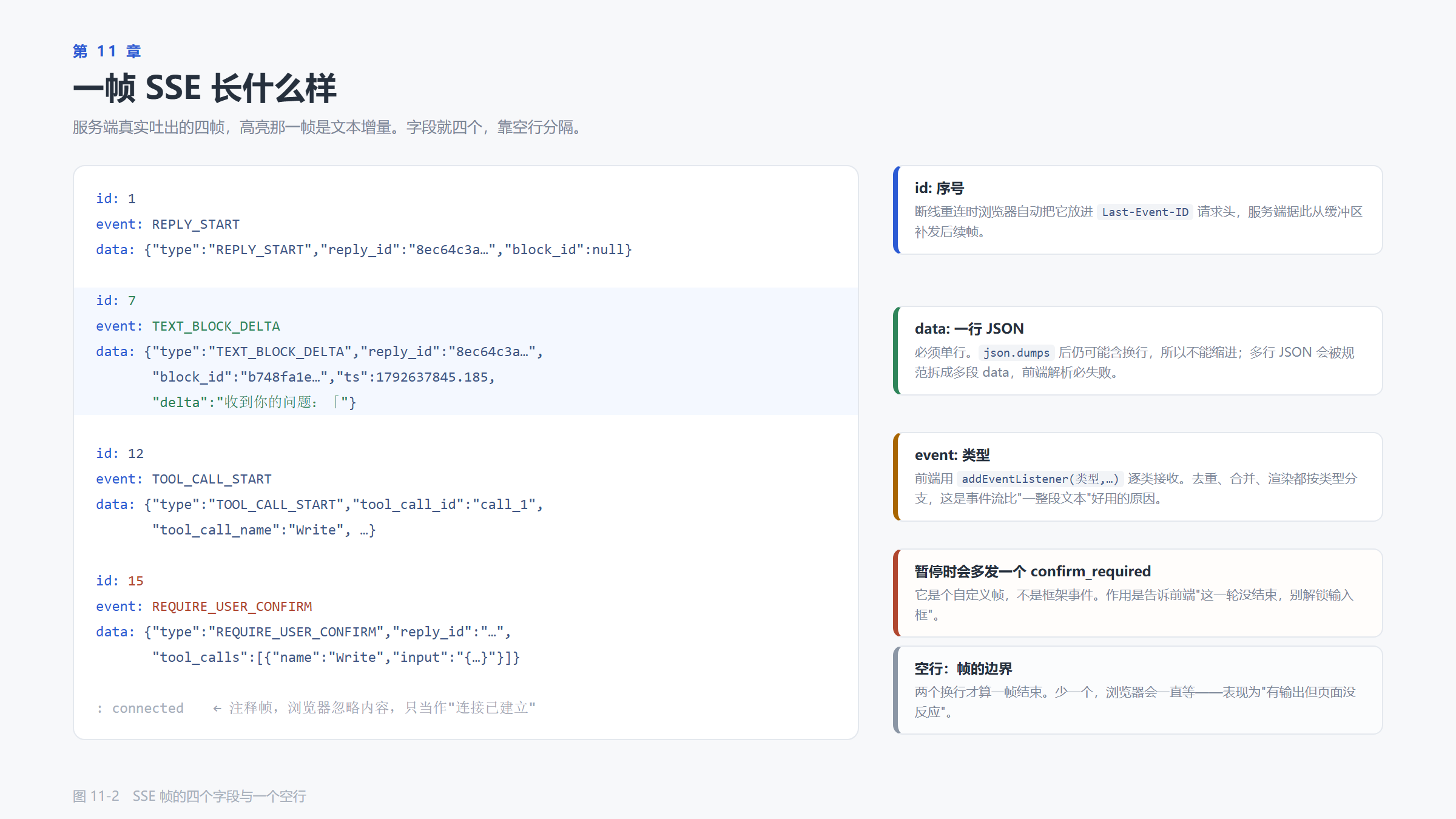Click the data line containing "block_id":null

coord(364,249)
